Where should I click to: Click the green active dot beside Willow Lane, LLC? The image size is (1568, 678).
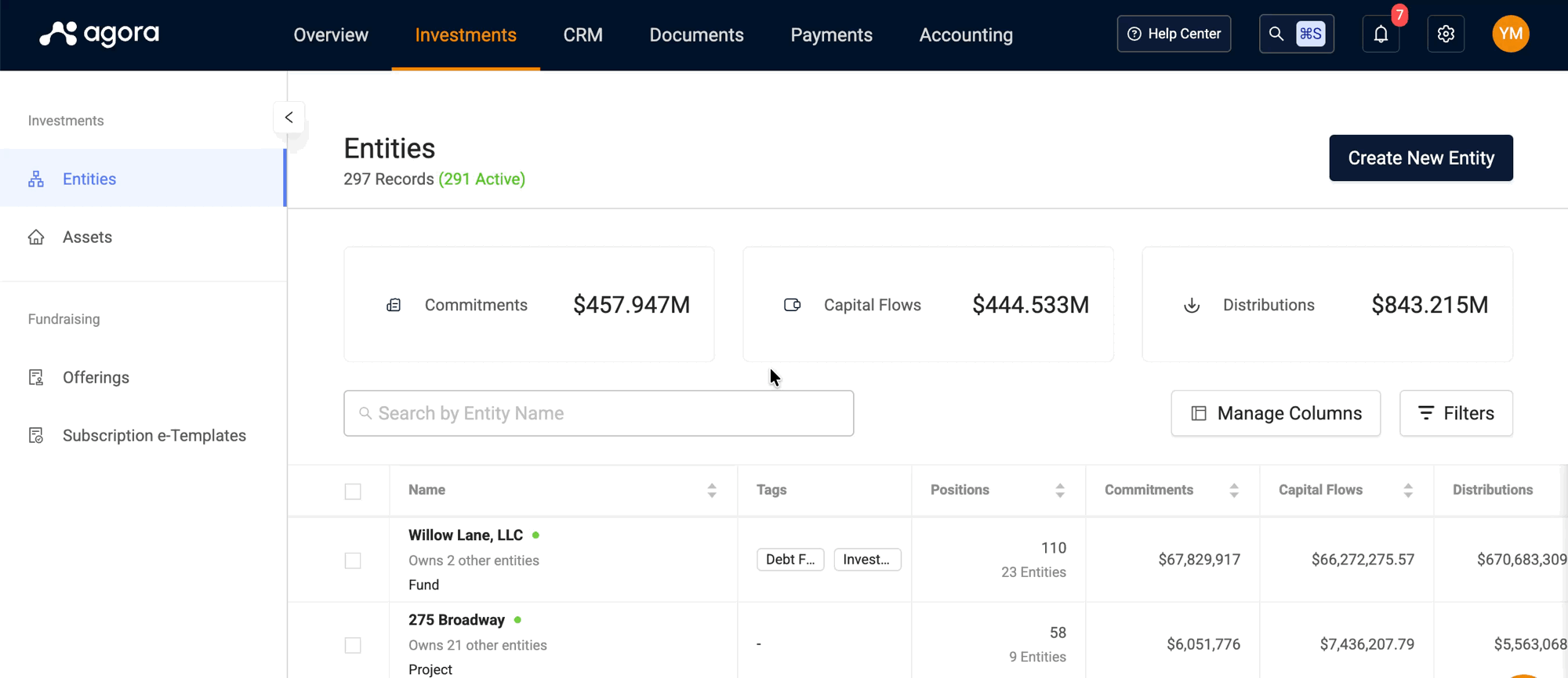pos(535,535)
